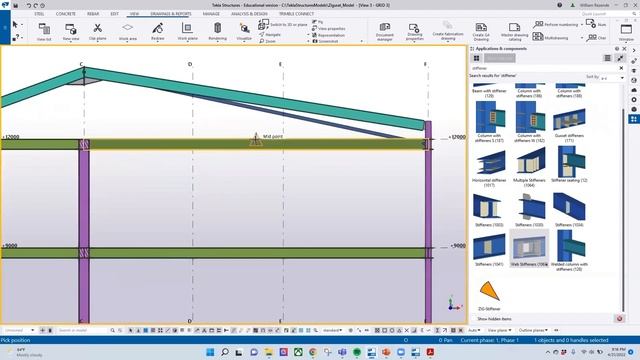This screenshot has width=640, height=360.
Task: Click the catalog pin/access icon beside list view
Action: click(620, 58)
